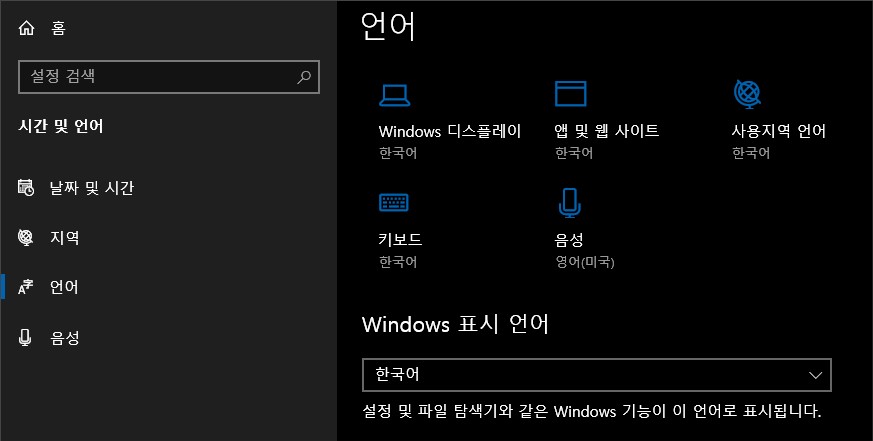Click the 키보드 keyboard icon tile

pos(394,202)
